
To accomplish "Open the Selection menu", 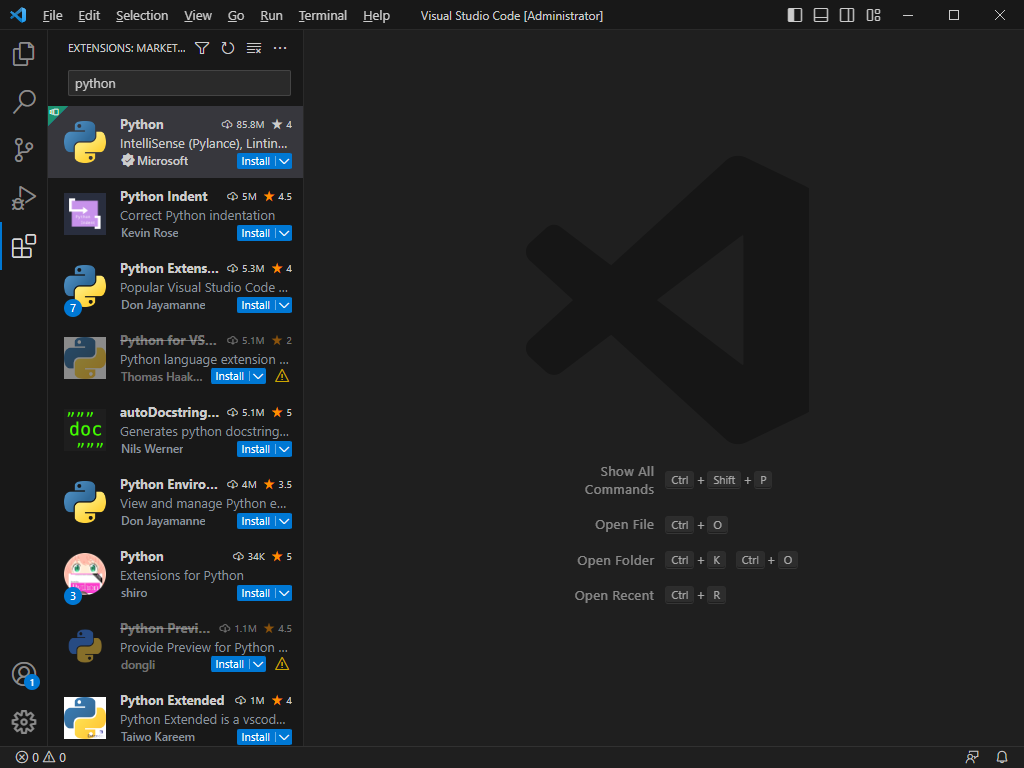I will click(x=142, y=16).
